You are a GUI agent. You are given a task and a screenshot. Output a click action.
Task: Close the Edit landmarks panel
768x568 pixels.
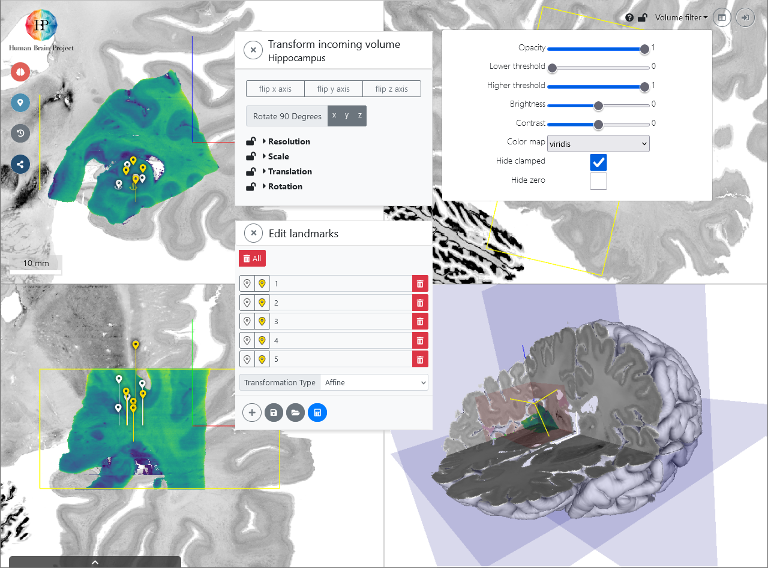(254, 233)
